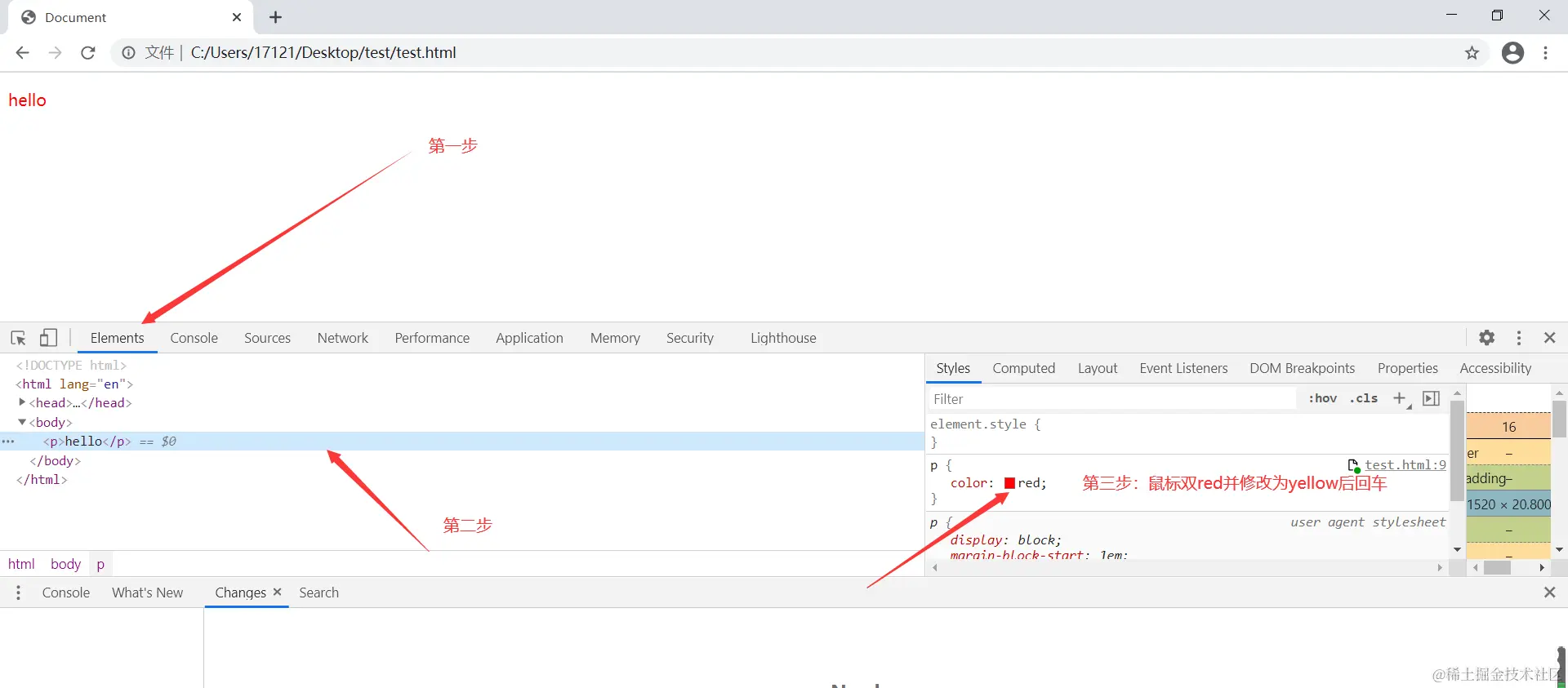Click the red color swatch
1568x688 pixels.
(1009, 483)
